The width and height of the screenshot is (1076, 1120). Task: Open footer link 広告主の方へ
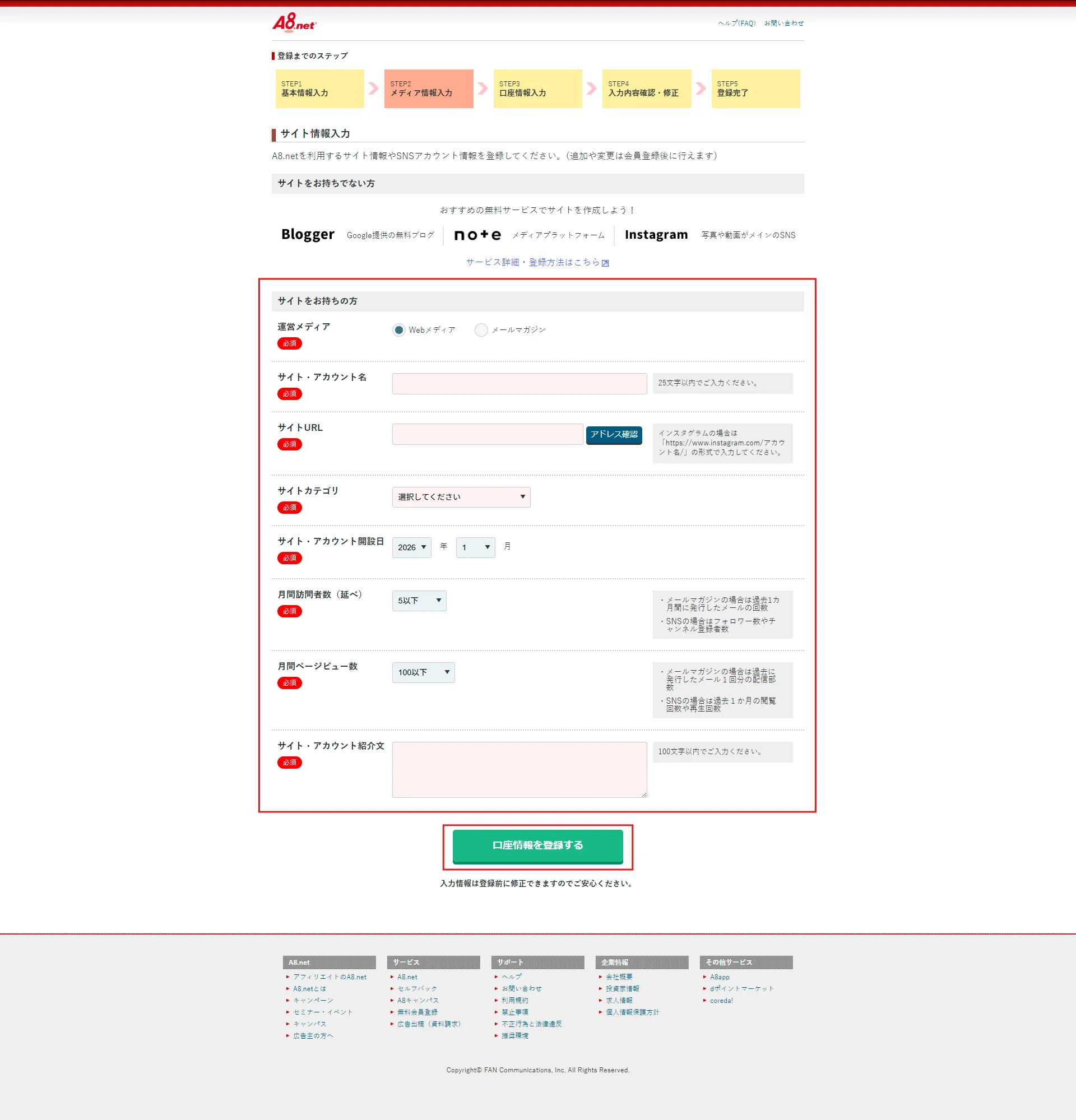(313, 1035)
